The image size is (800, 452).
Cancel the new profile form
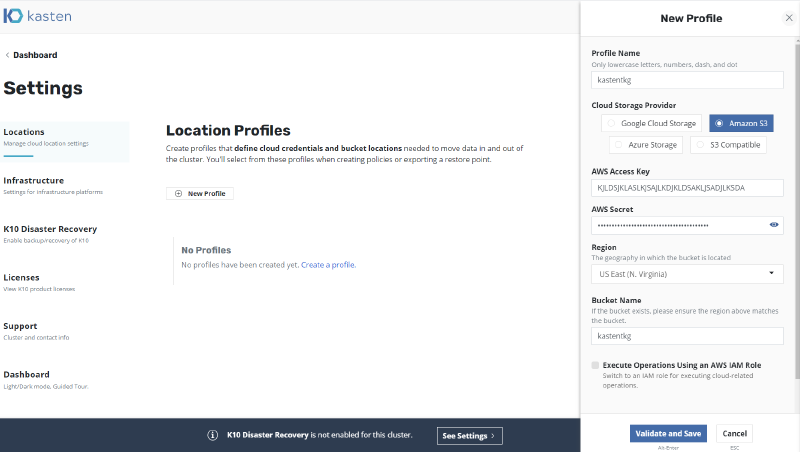734,434
